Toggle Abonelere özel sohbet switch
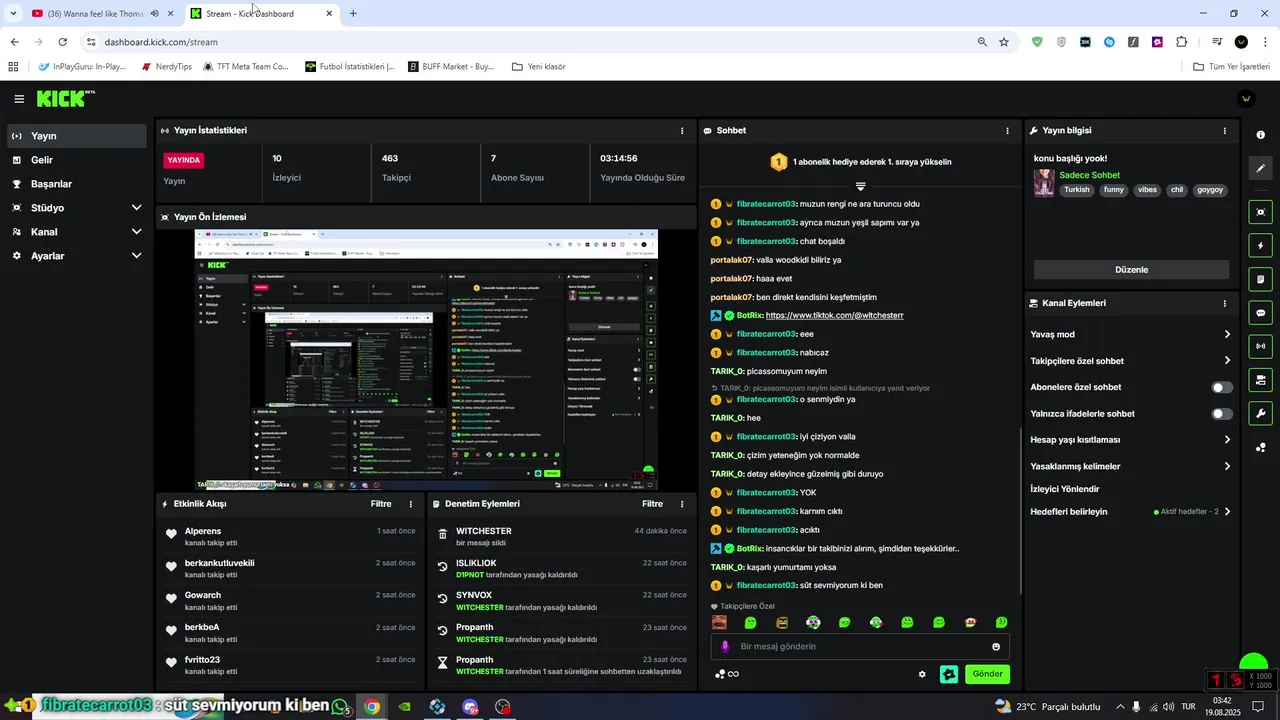Screen dimensions: 1280x720 tap(1222, 387)
